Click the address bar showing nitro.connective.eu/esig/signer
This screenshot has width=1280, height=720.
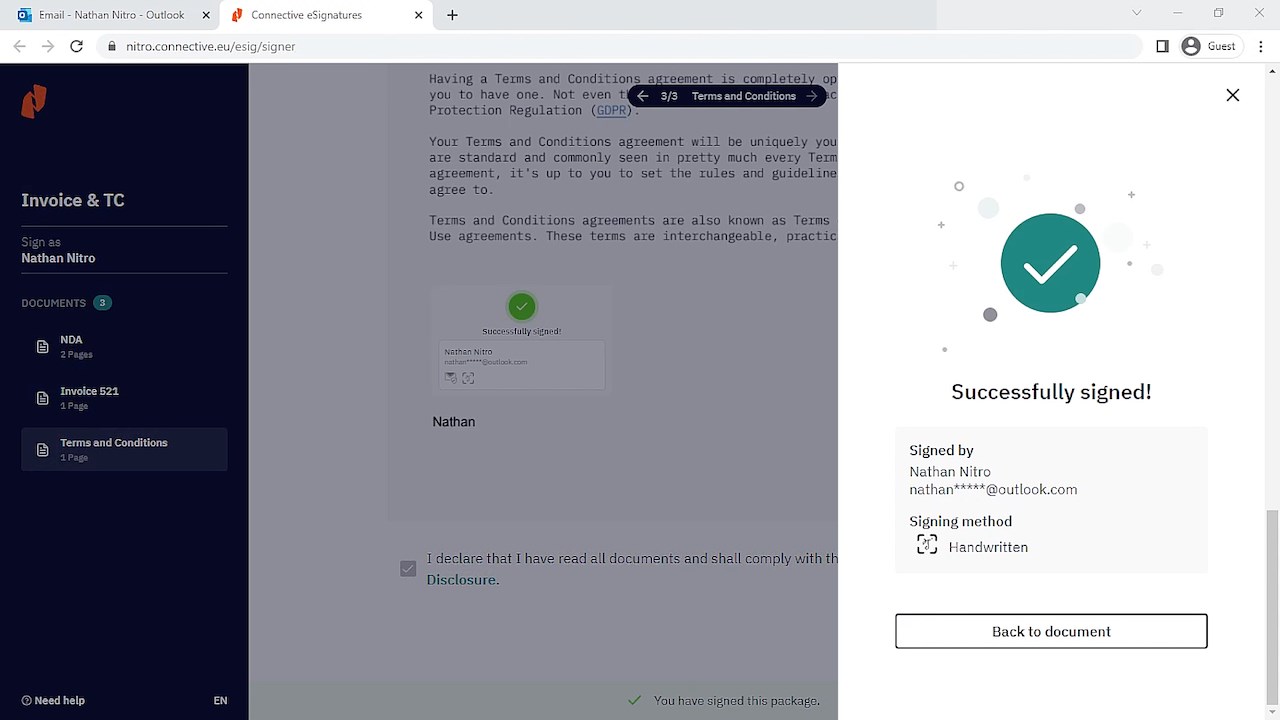(x=210, y=46)
